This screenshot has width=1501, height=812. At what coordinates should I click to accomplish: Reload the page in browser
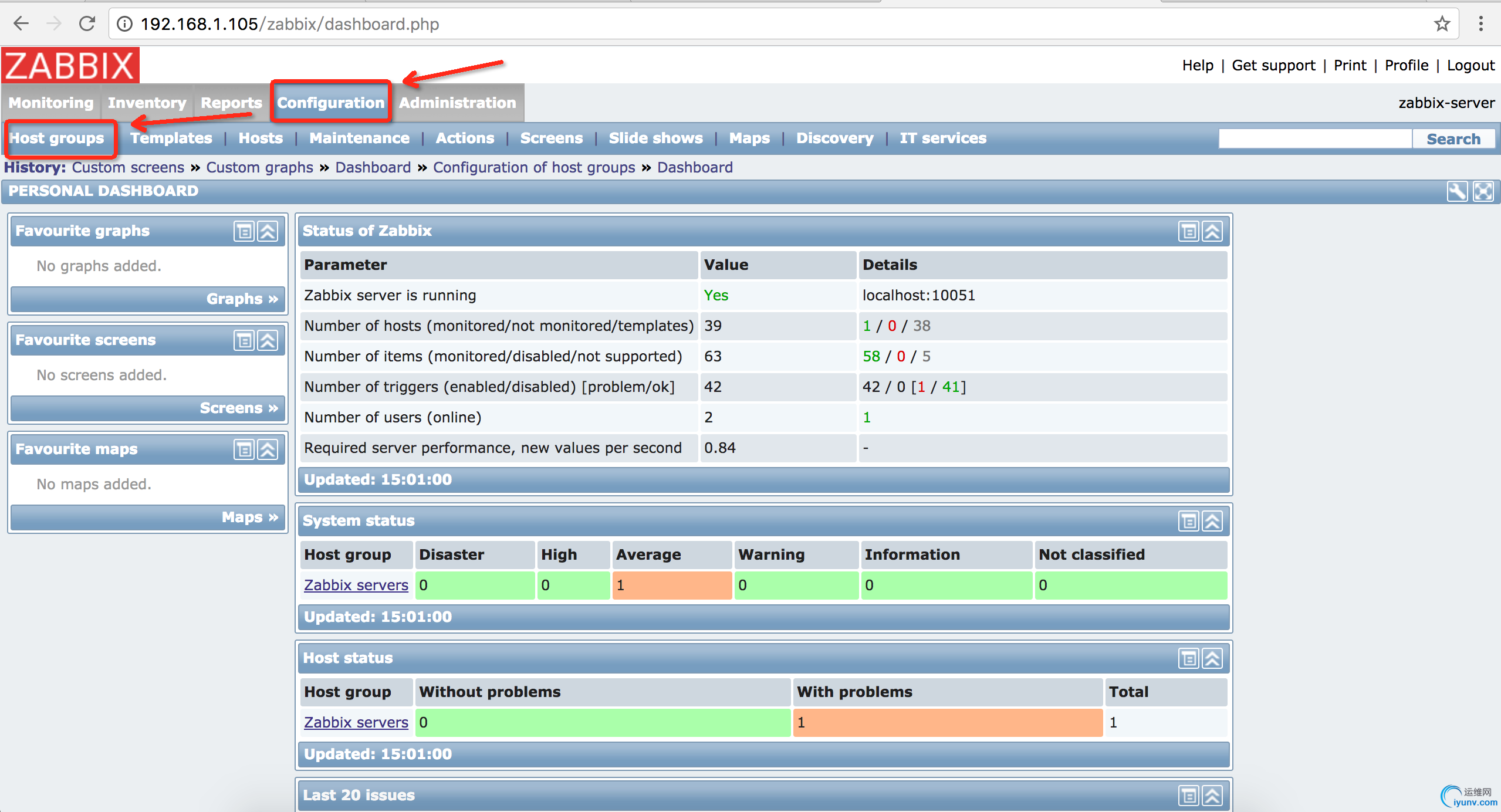click(87, 24)
